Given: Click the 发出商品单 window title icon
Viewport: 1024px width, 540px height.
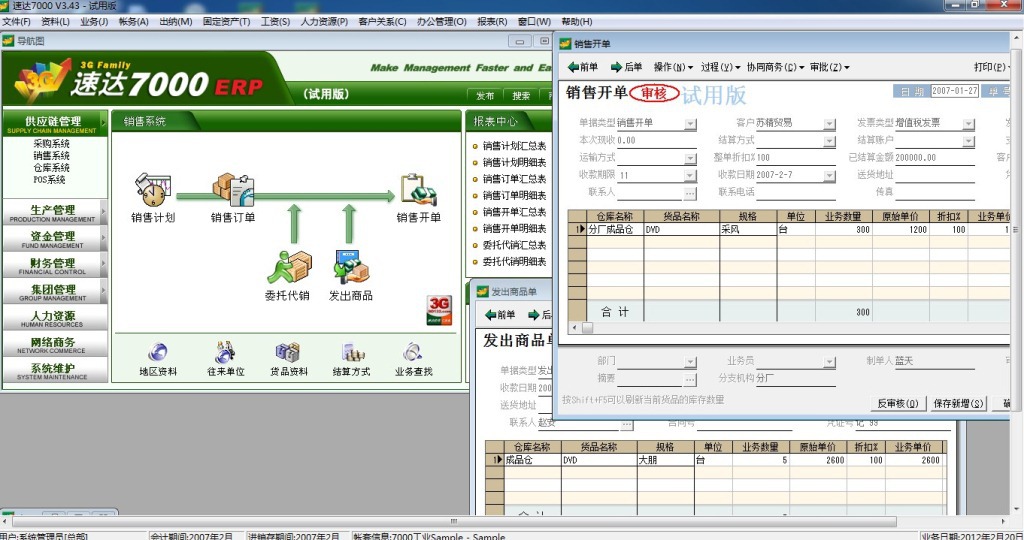Looking at the screenshot, I should coord(482,291).
